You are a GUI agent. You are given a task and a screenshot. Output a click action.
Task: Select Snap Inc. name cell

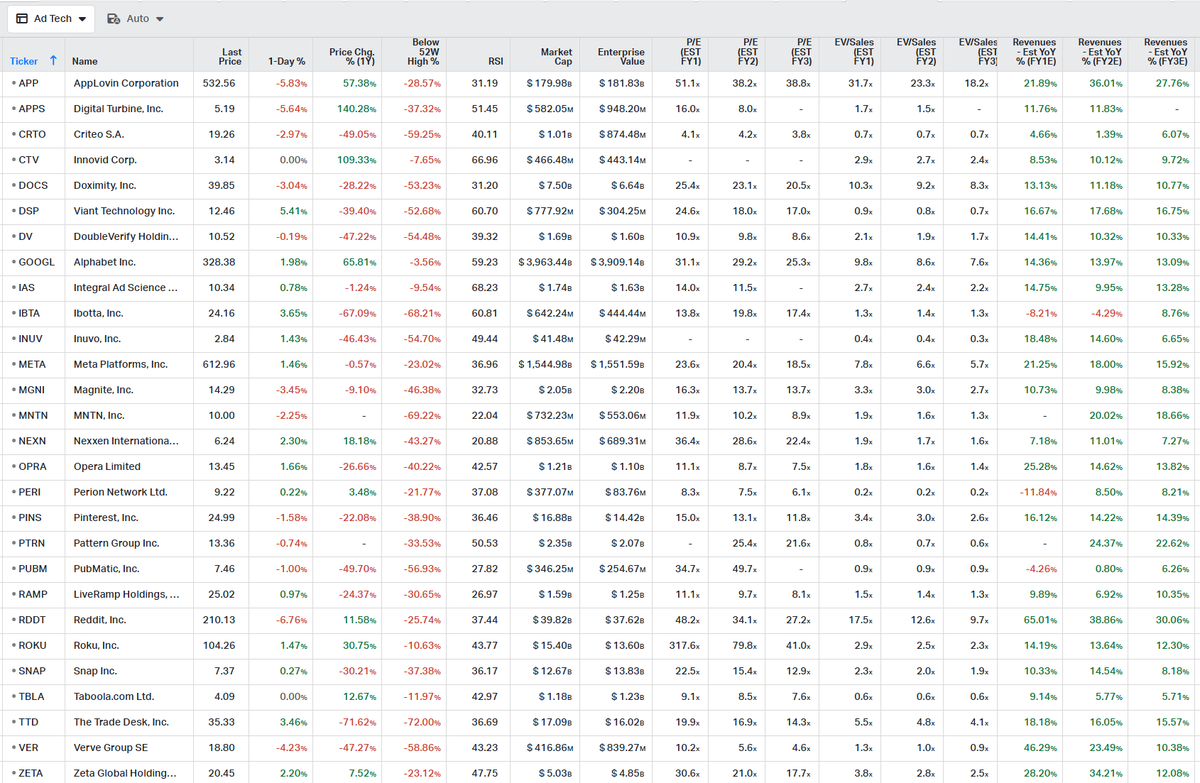coord(95,671)
